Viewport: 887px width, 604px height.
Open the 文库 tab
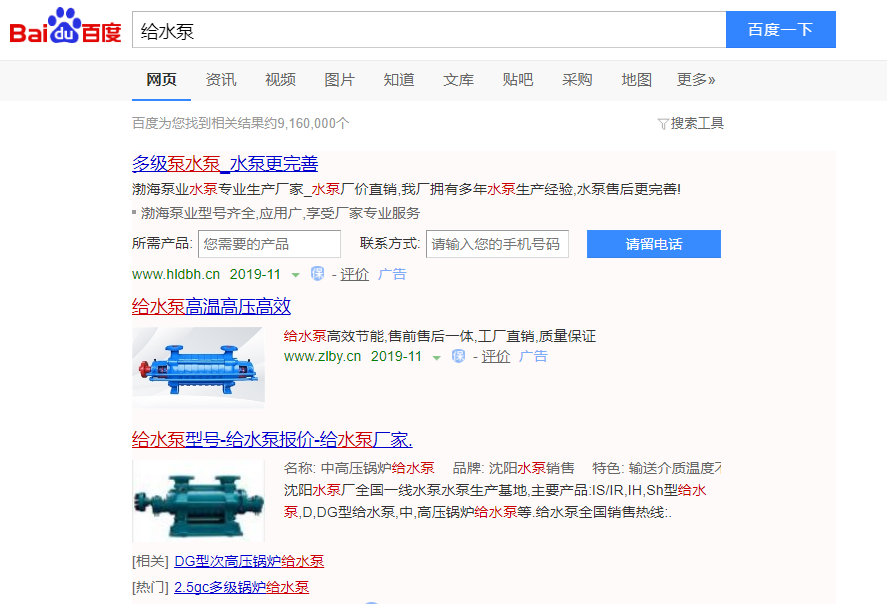[x=458, y=80]
